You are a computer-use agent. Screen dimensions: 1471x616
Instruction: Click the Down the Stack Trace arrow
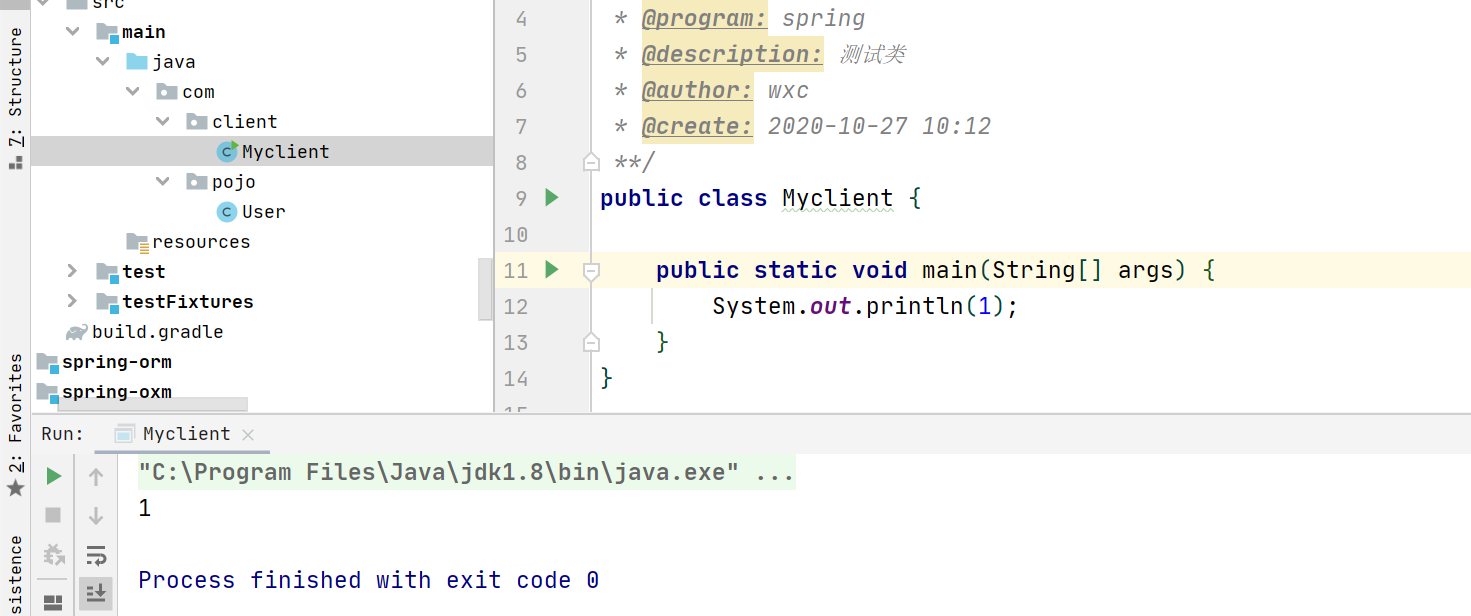[96, 515]
